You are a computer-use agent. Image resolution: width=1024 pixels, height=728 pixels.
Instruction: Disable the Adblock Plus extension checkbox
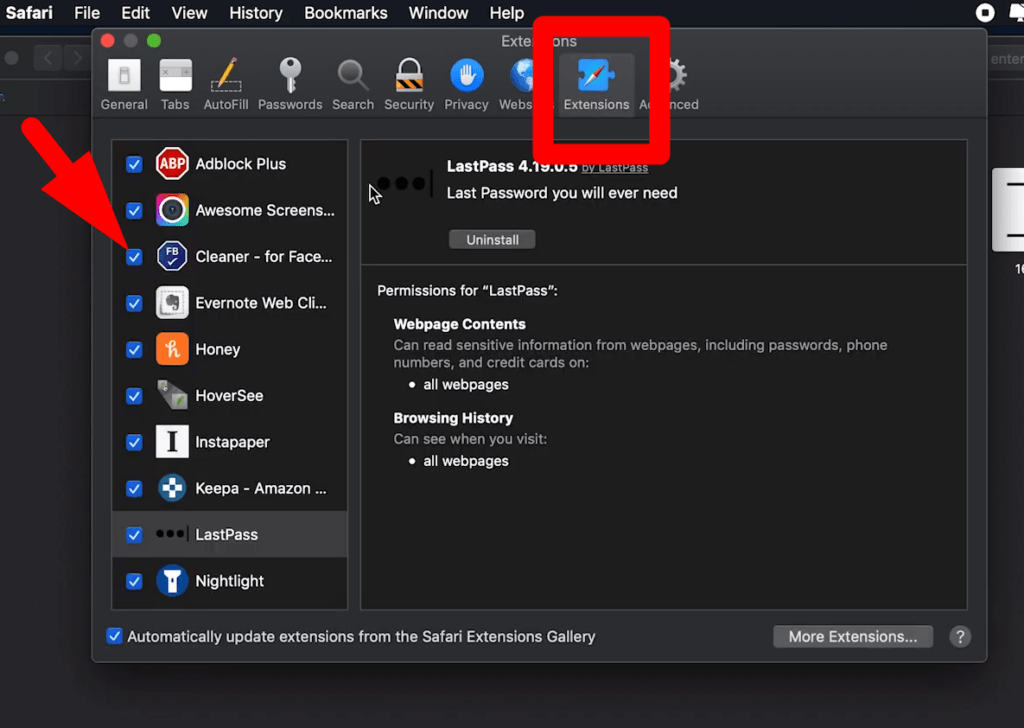point(134,164)
